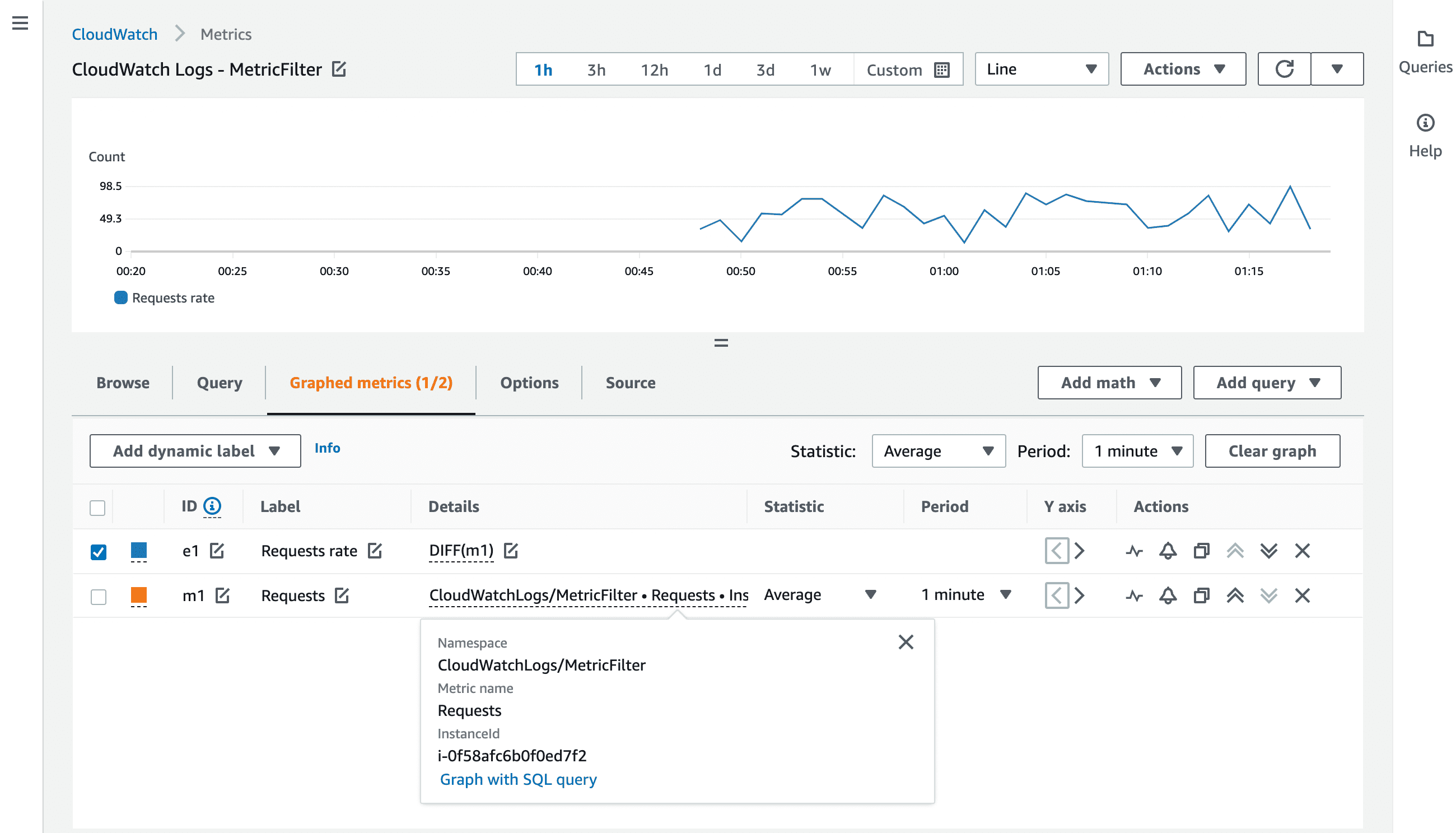Image resolution: width=1456 pixels, height=833 pixels.
Task: Open the Source tab
Action: pos(631,383)
